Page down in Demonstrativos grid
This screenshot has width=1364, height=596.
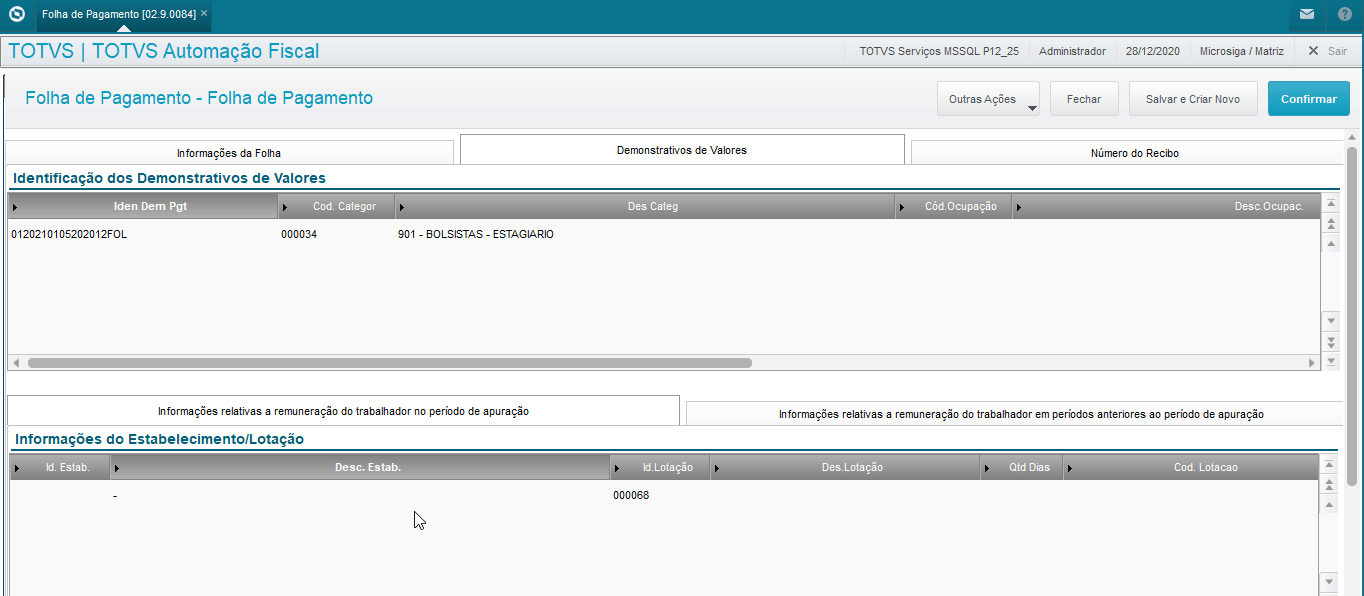point(1330,341)
